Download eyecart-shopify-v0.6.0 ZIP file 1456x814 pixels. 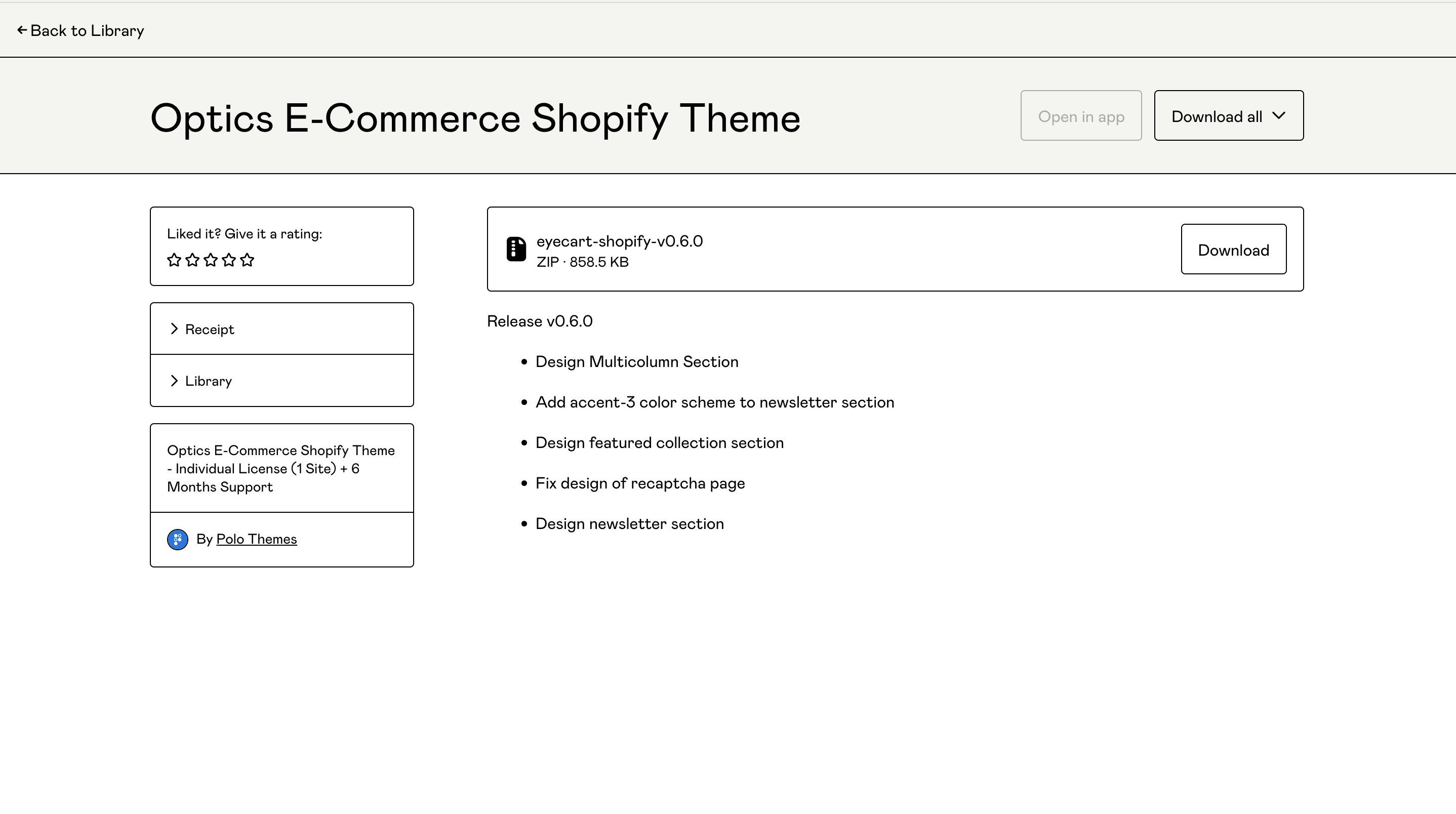coord(1233,248)
